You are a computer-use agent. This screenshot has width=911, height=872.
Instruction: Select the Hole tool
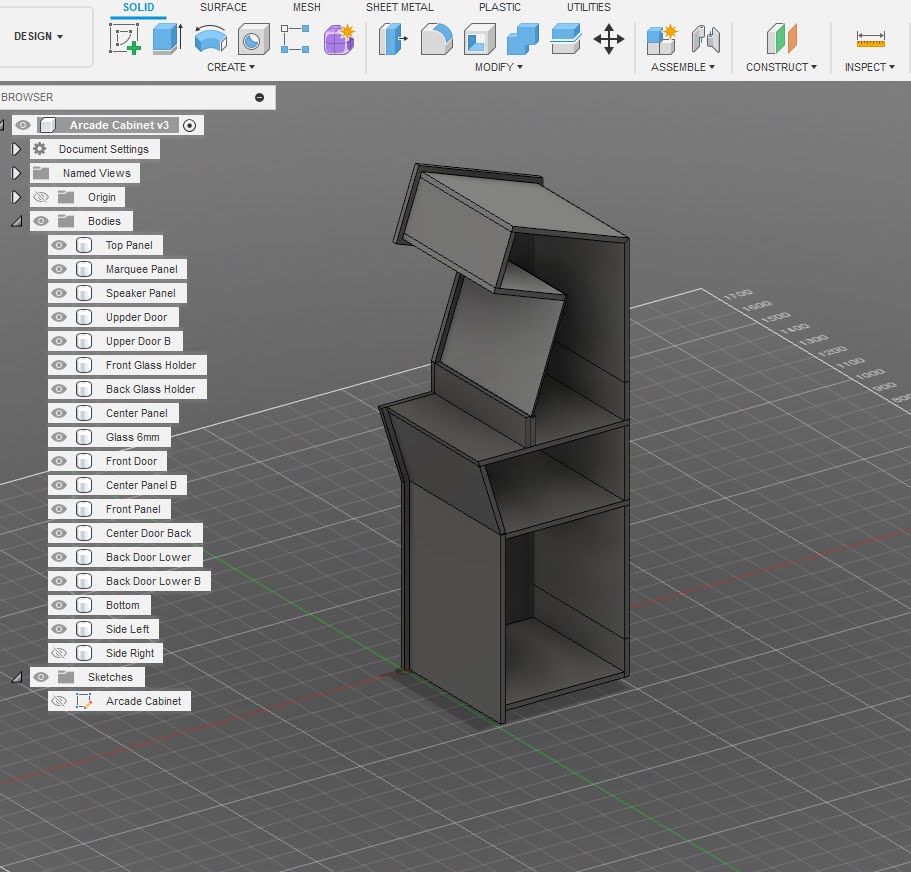253,40
